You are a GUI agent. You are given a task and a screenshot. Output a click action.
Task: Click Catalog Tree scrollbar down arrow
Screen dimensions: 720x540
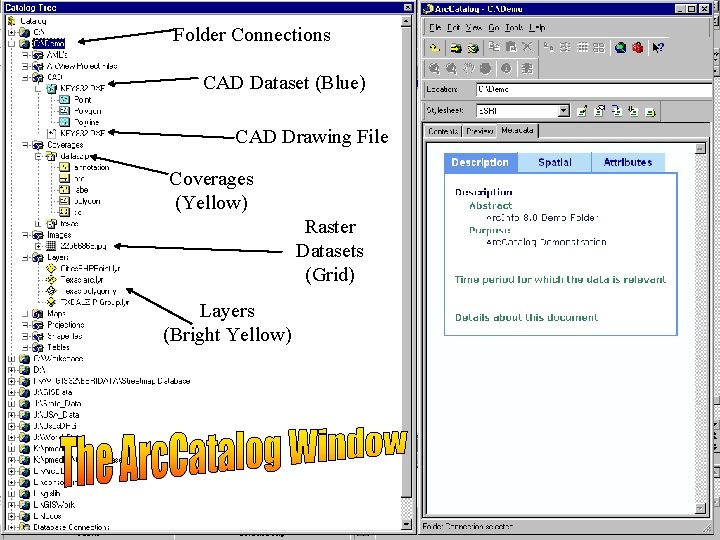pos(406,524)
